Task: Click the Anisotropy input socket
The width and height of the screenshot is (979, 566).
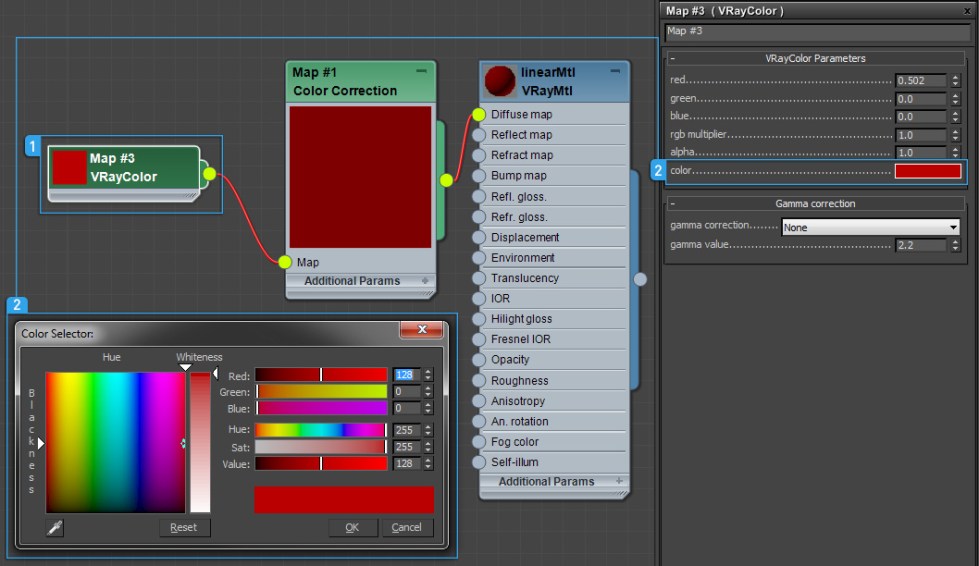Action: (479, 401)
